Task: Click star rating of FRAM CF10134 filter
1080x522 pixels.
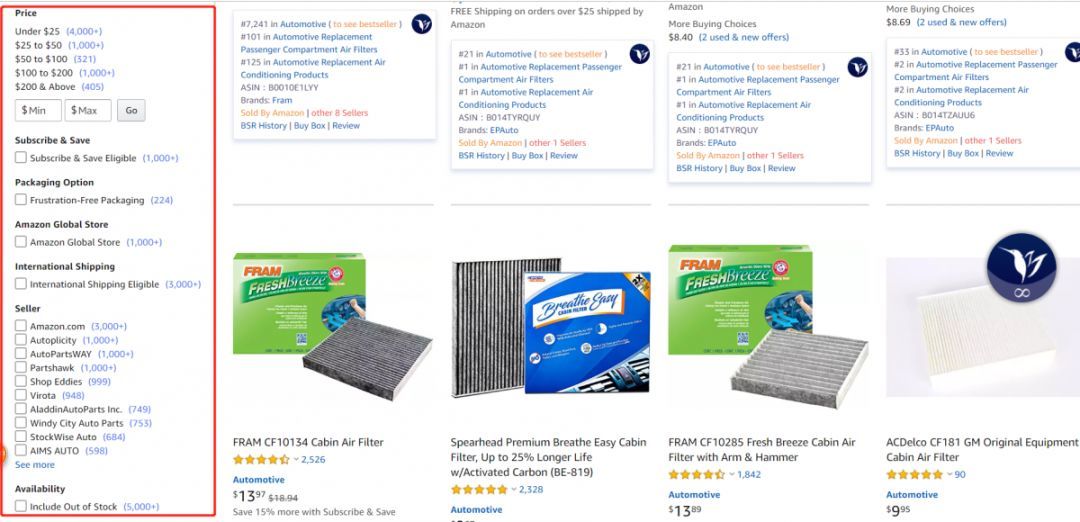Action: click(x=262, y=459)
